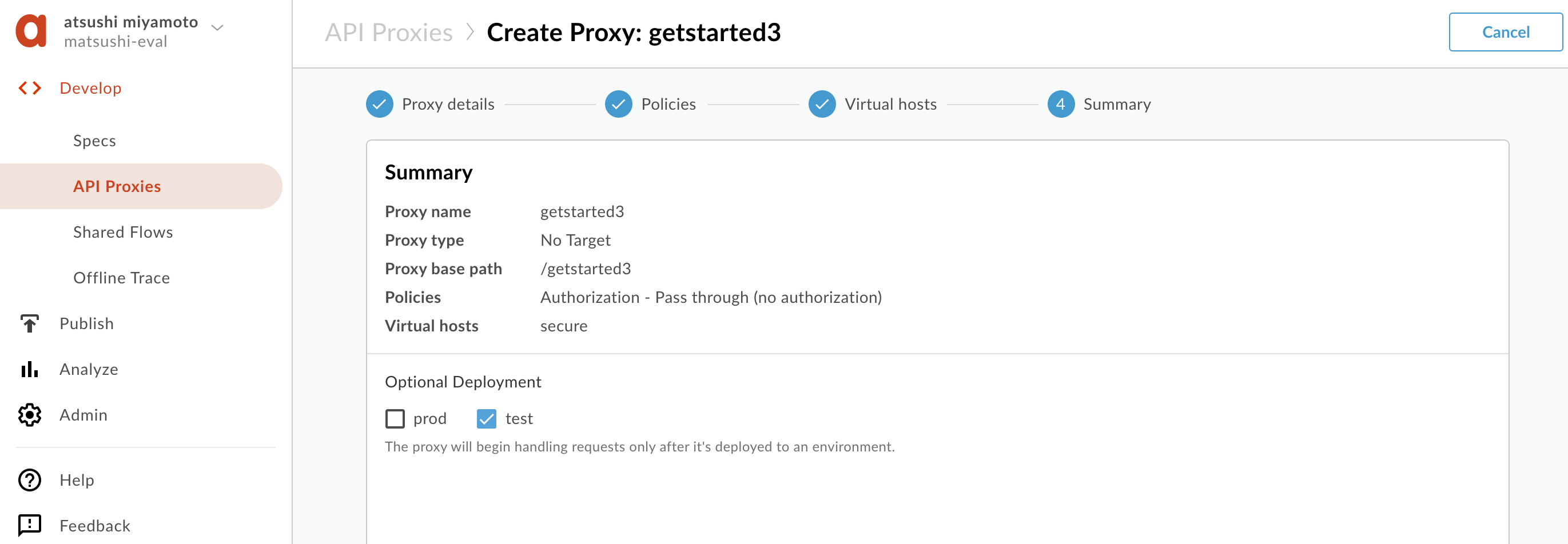Image resolution: width=1568 pixels, height=544 pixels.
Task: Click the Admin gear icon
Action: pyautogui.click(x=29, y=415)
